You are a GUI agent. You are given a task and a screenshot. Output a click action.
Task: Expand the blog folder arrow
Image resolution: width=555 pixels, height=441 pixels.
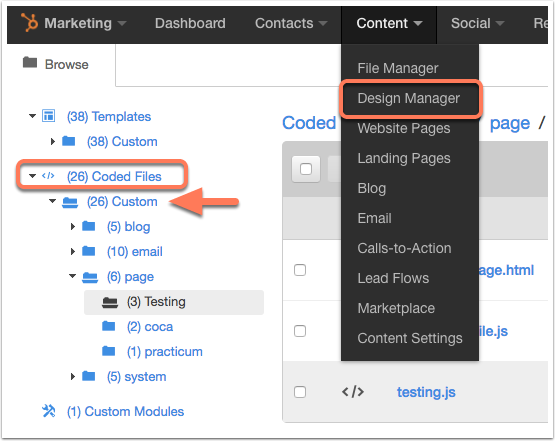tap(73, 226)
